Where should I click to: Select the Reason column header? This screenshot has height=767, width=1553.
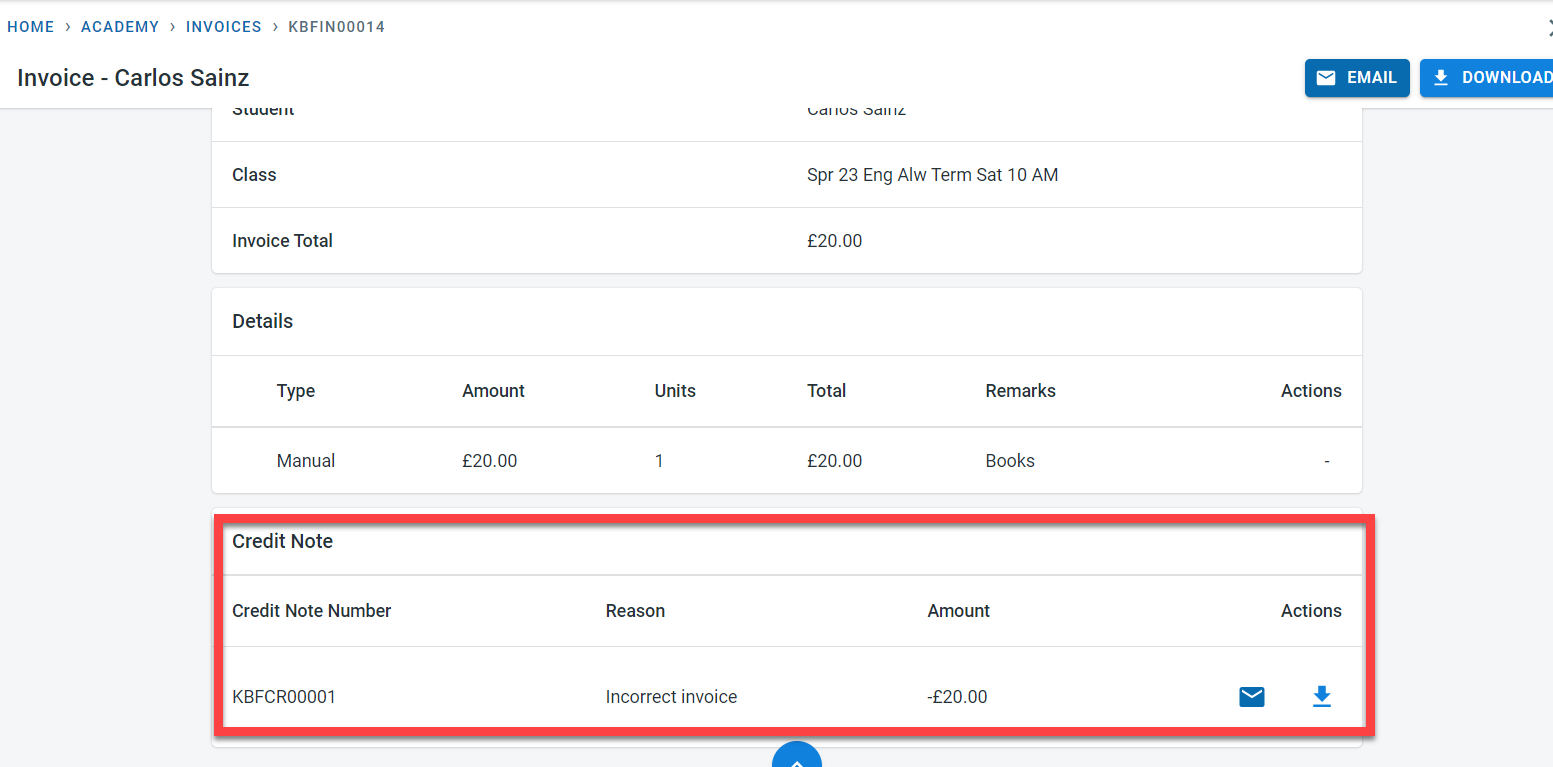pos(635,611)
